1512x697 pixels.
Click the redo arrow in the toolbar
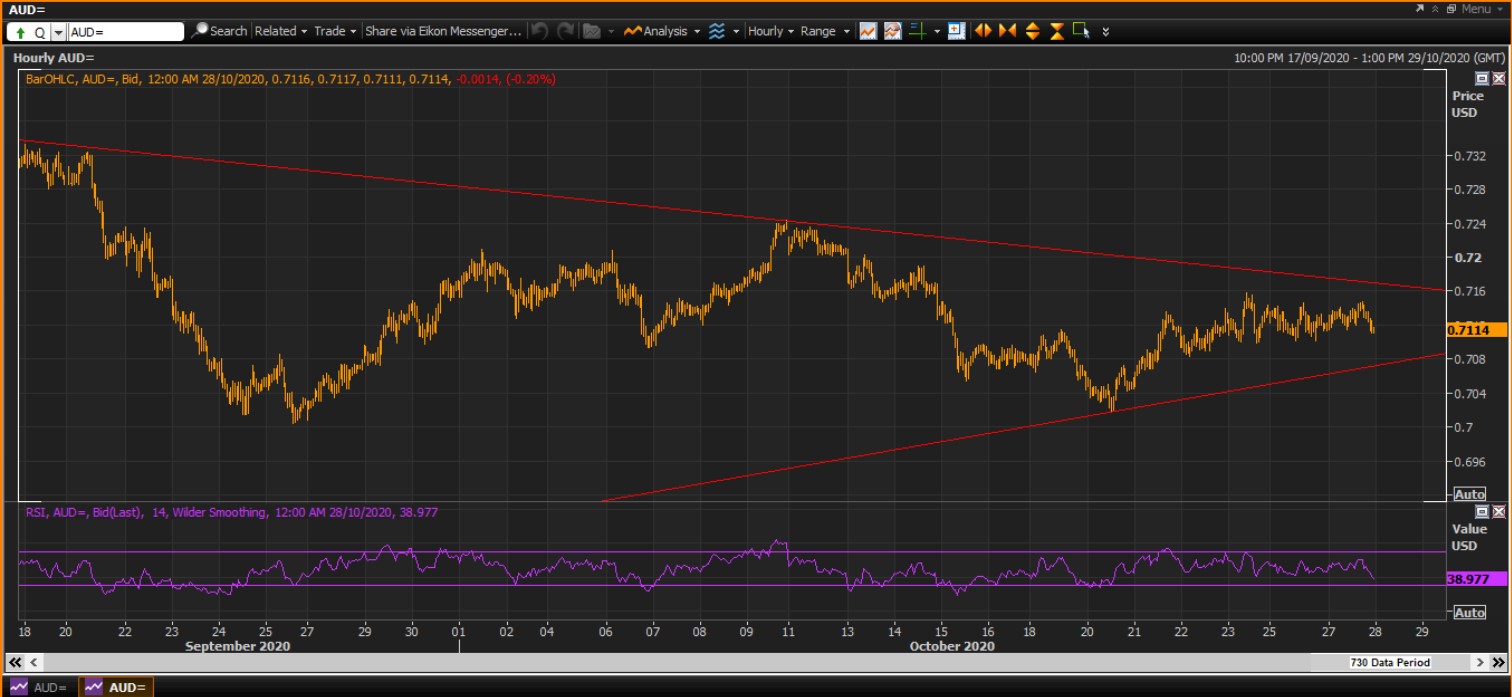tap(565, 31)
